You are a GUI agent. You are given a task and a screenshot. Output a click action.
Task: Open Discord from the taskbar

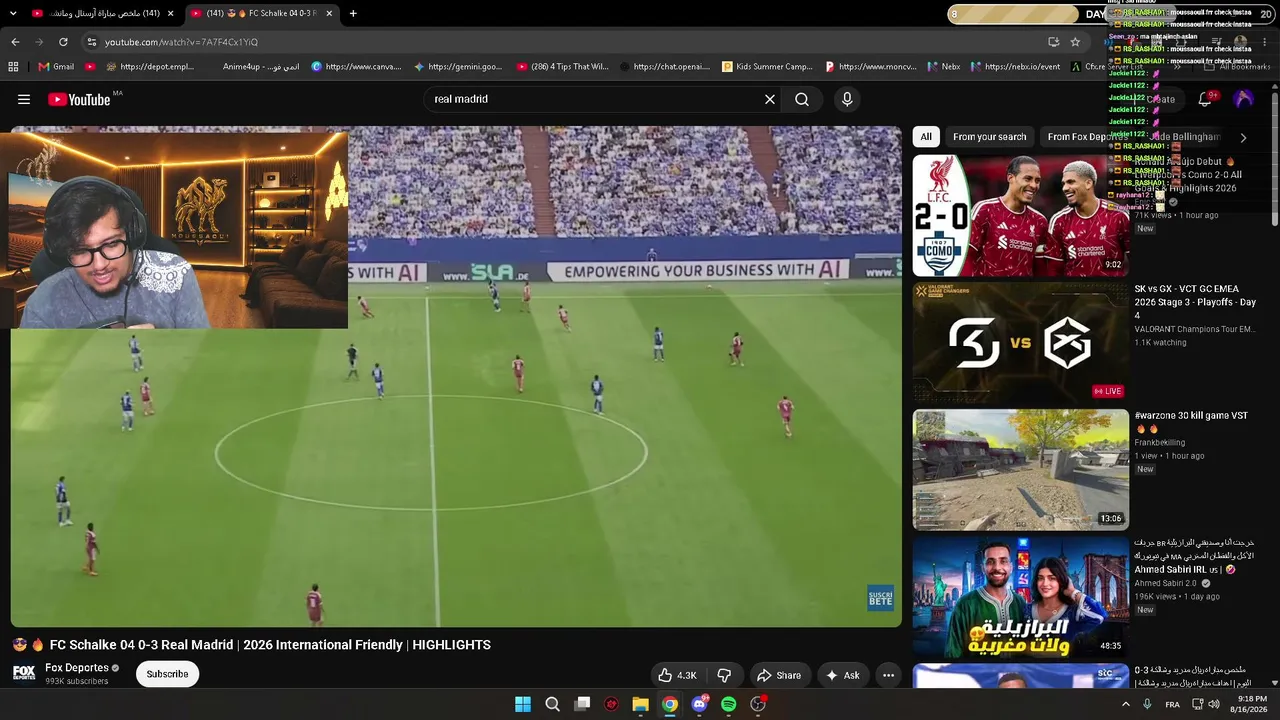(699, 704)
